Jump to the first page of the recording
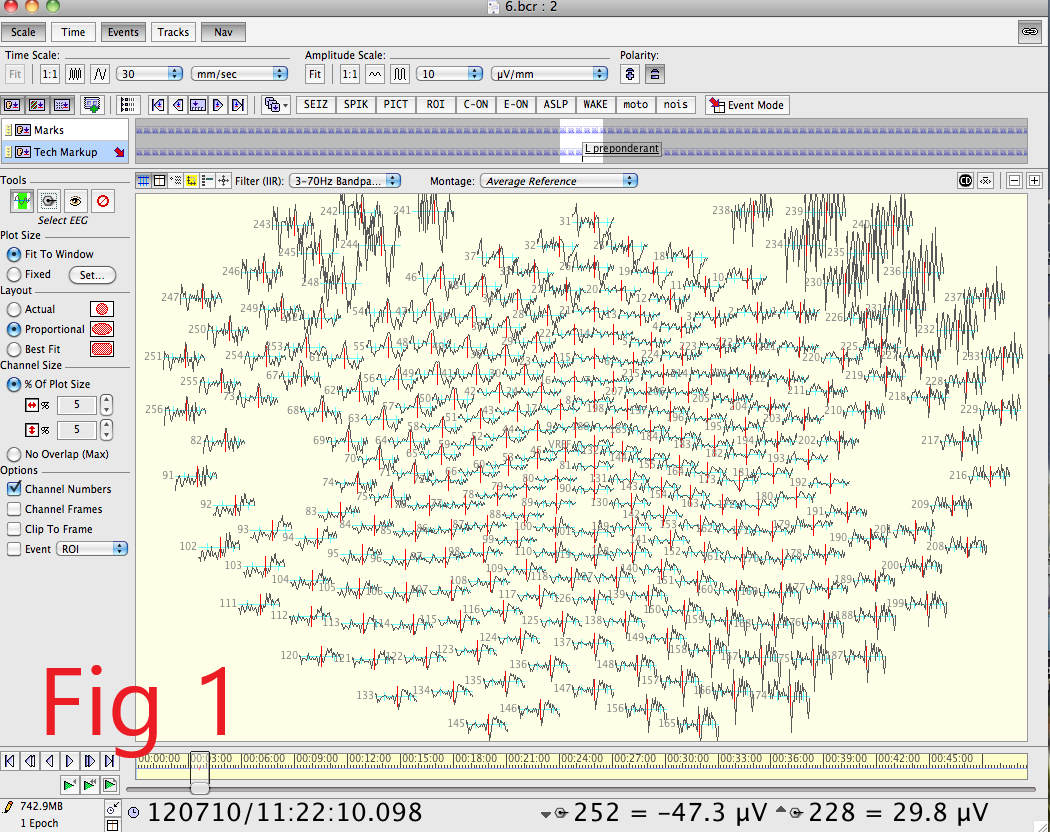This screenshot has height=832, width=1050. [10, 761]
